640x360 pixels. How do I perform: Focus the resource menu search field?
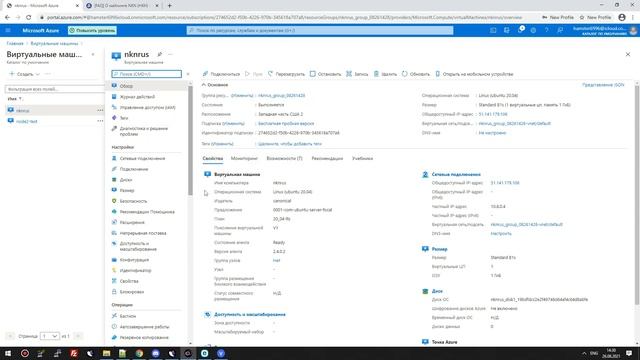tap(147, 74)
